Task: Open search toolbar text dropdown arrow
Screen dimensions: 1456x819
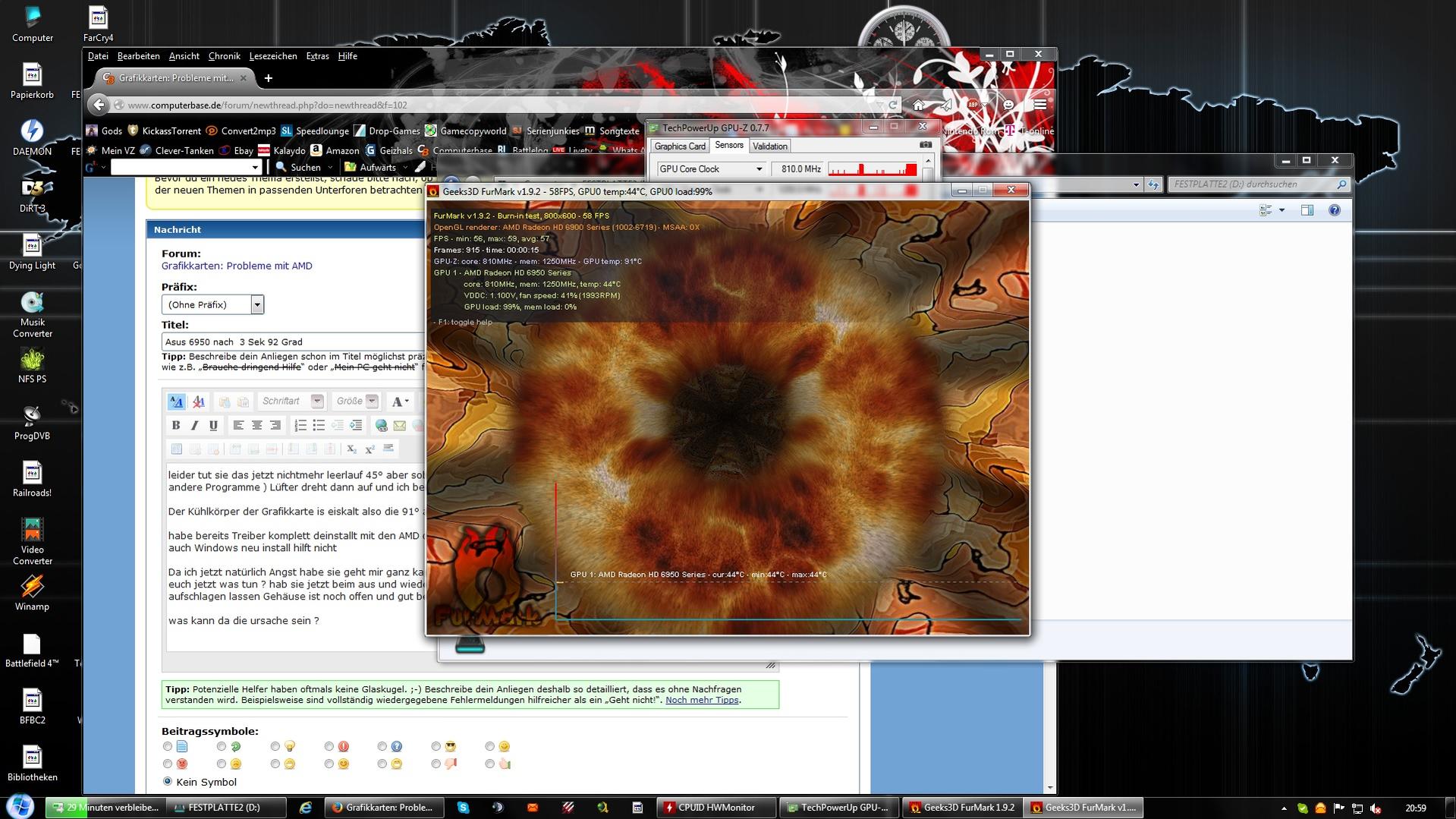Action: pos(254,168)
